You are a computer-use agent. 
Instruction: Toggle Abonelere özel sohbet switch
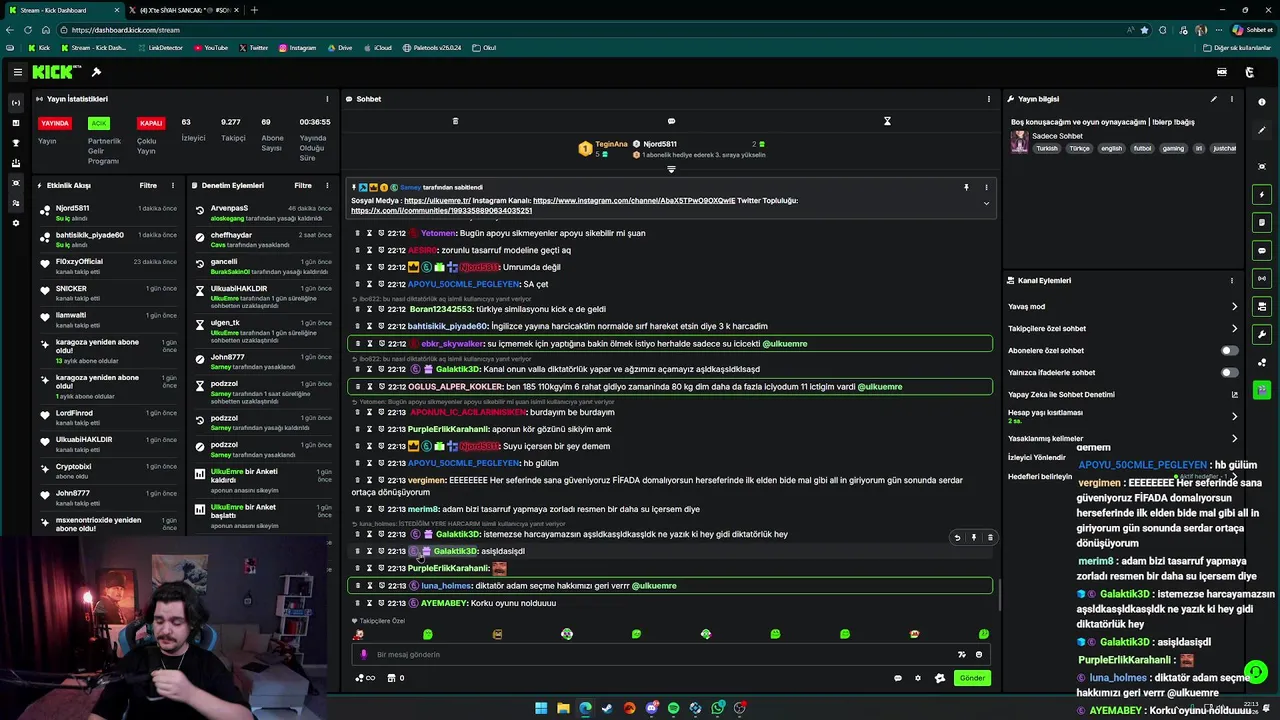[1229, 351]
